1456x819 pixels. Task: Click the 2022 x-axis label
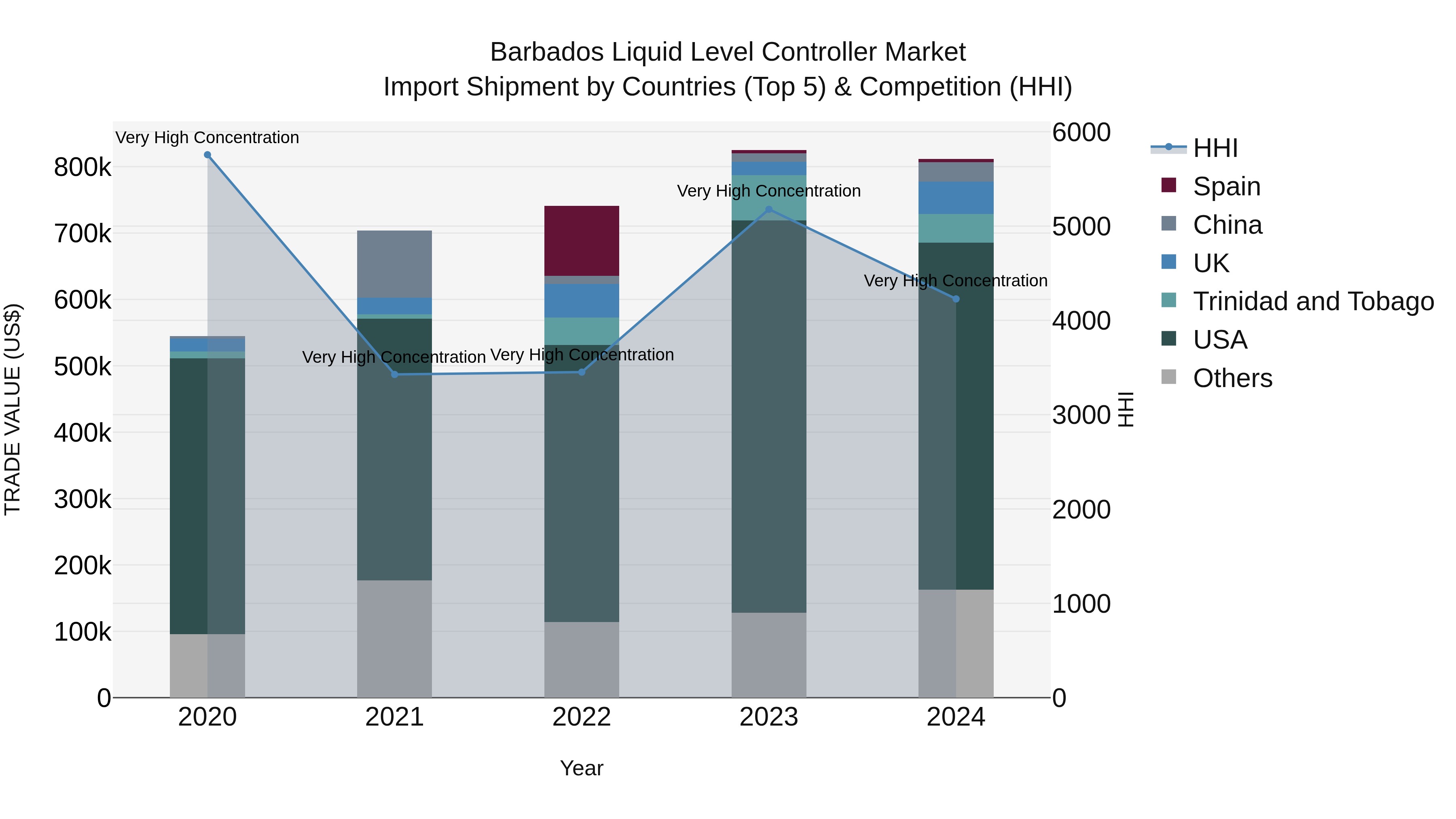click(x=582, y=717)
